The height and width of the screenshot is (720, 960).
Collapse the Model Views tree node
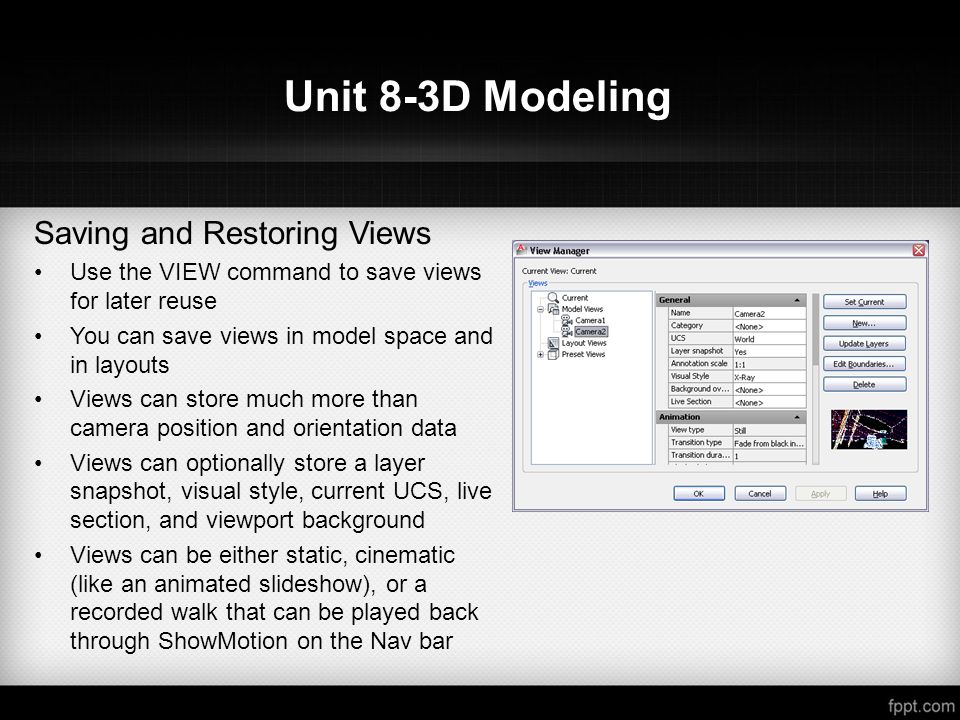[541, 309]
